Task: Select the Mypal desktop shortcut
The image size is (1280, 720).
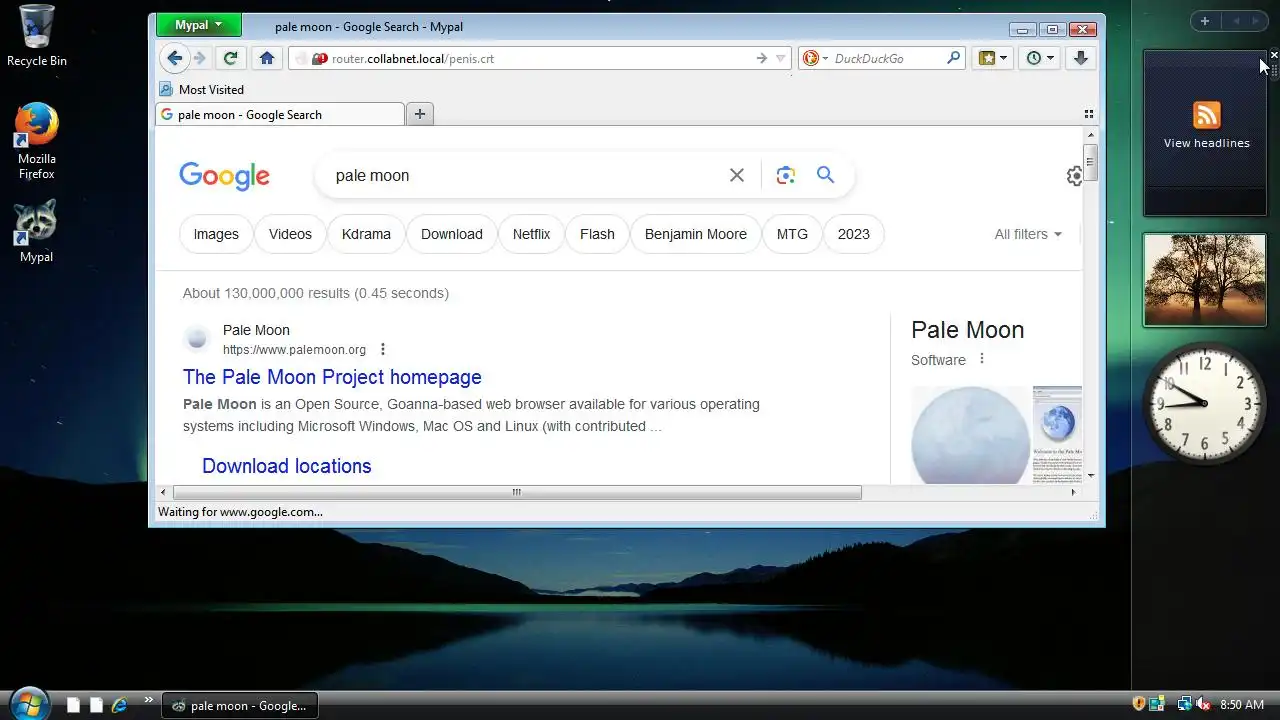Action: pos(36,231)
